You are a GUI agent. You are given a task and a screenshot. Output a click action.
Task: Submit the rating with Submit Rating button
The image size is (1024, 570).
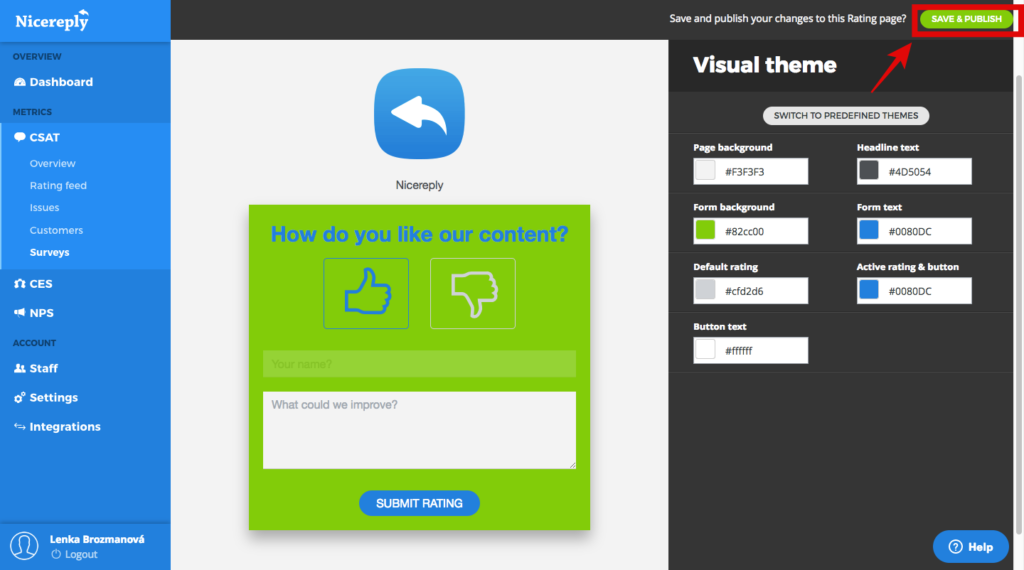(419, 503)
